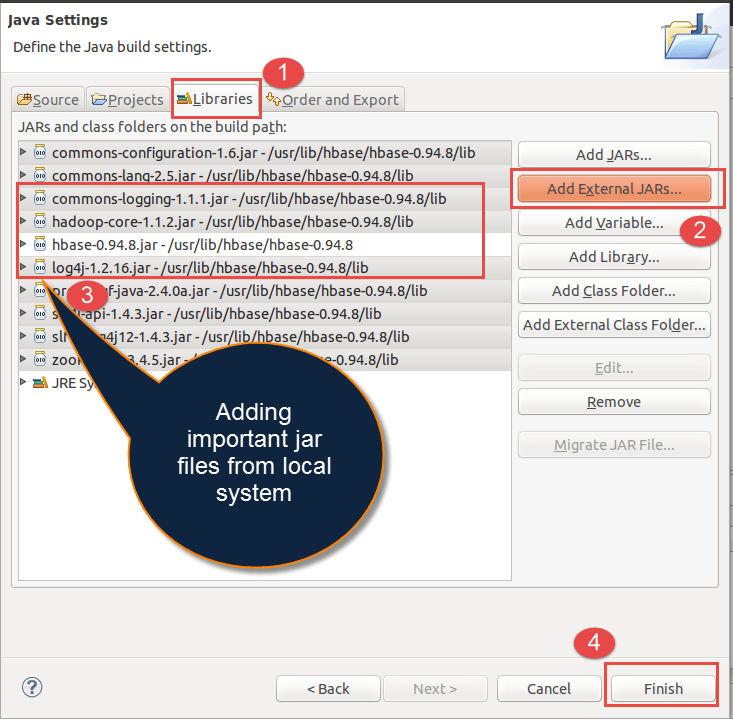The width and height of the screenshot is (733, 723).
Task: Open the Order and Export tab
Action: pyautogui.click(x=332, y=99)
